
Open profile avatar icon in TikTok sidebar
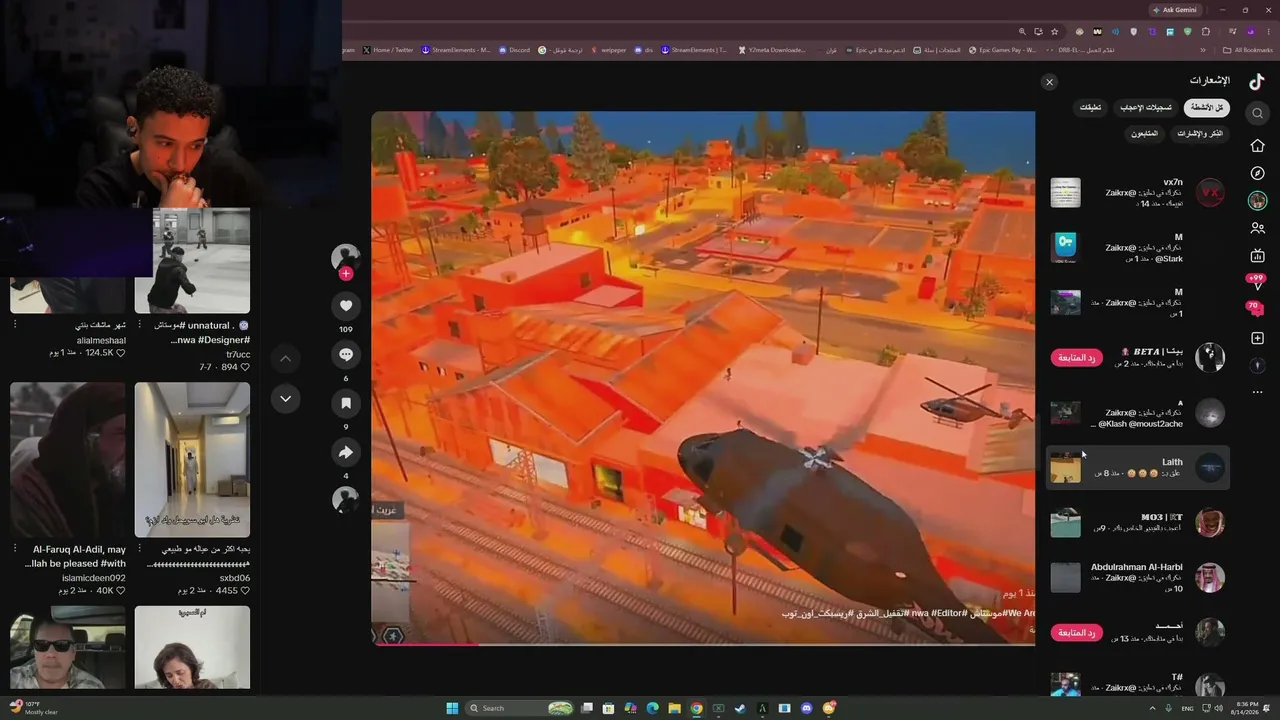tap(1258, 201)
